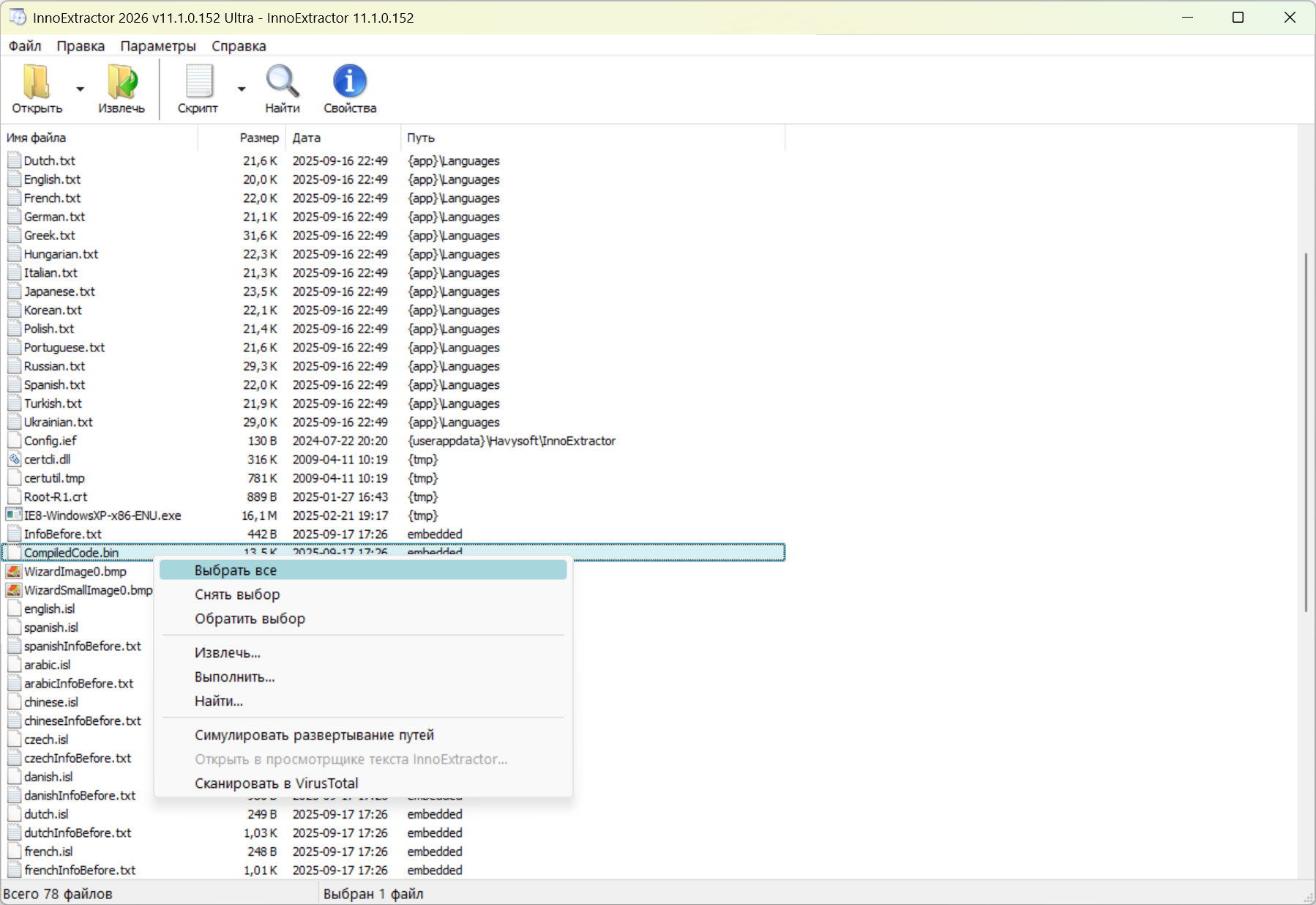Open the Параметры menu
This screenshot has width=1316, height=905.
[x=158, y=45]
